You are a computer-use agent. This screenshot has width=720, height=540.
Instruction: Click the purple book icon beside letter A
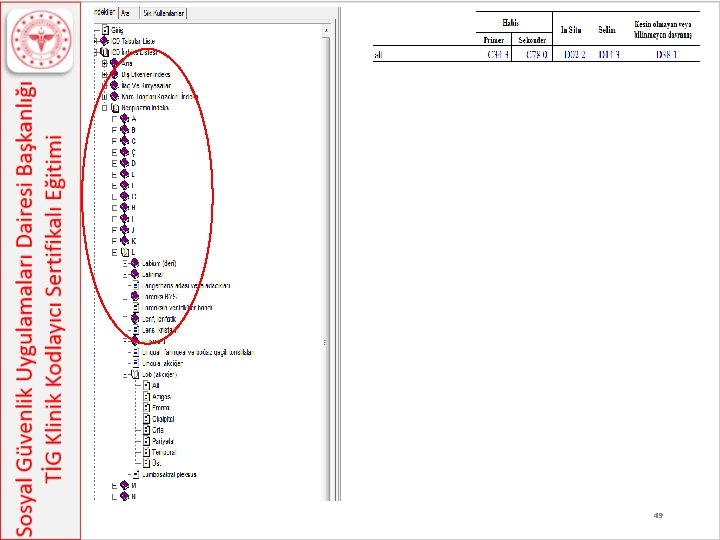point(124,118)
